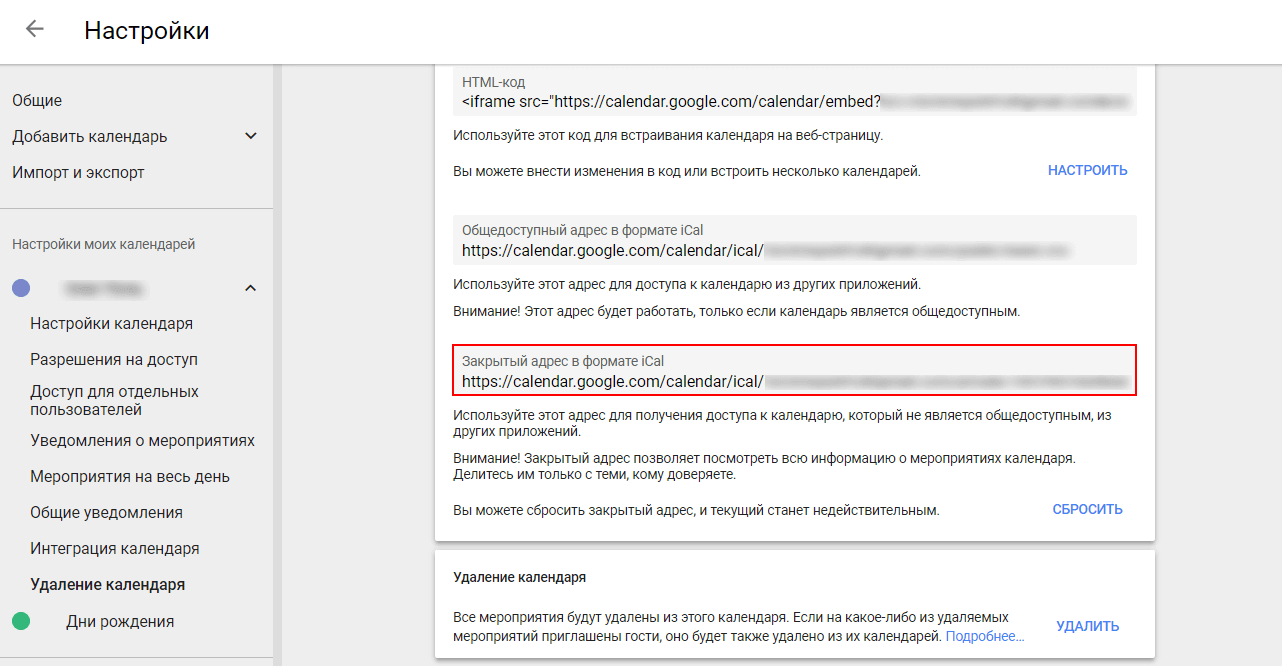
Task: Open the Общие settings section
Action: click(x=37, y=100)
